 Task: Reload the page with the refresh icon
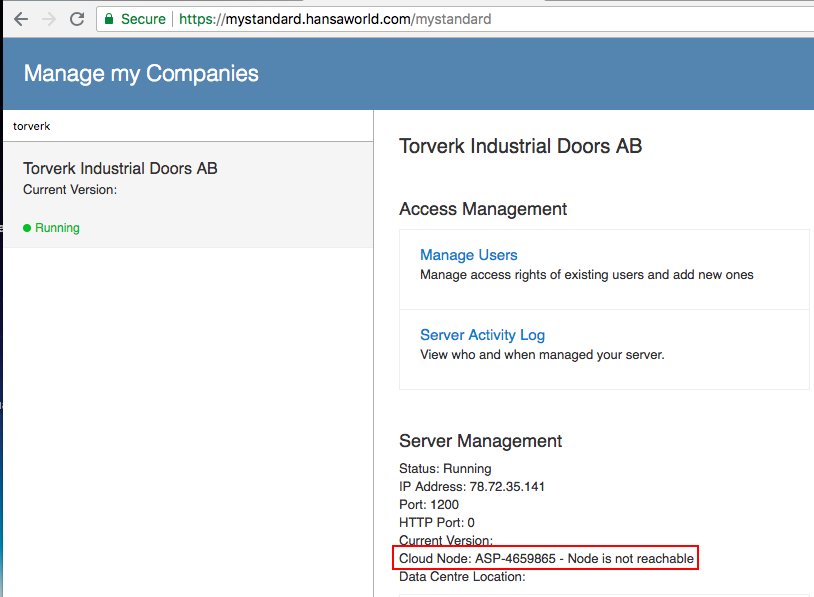coord(77,19)
